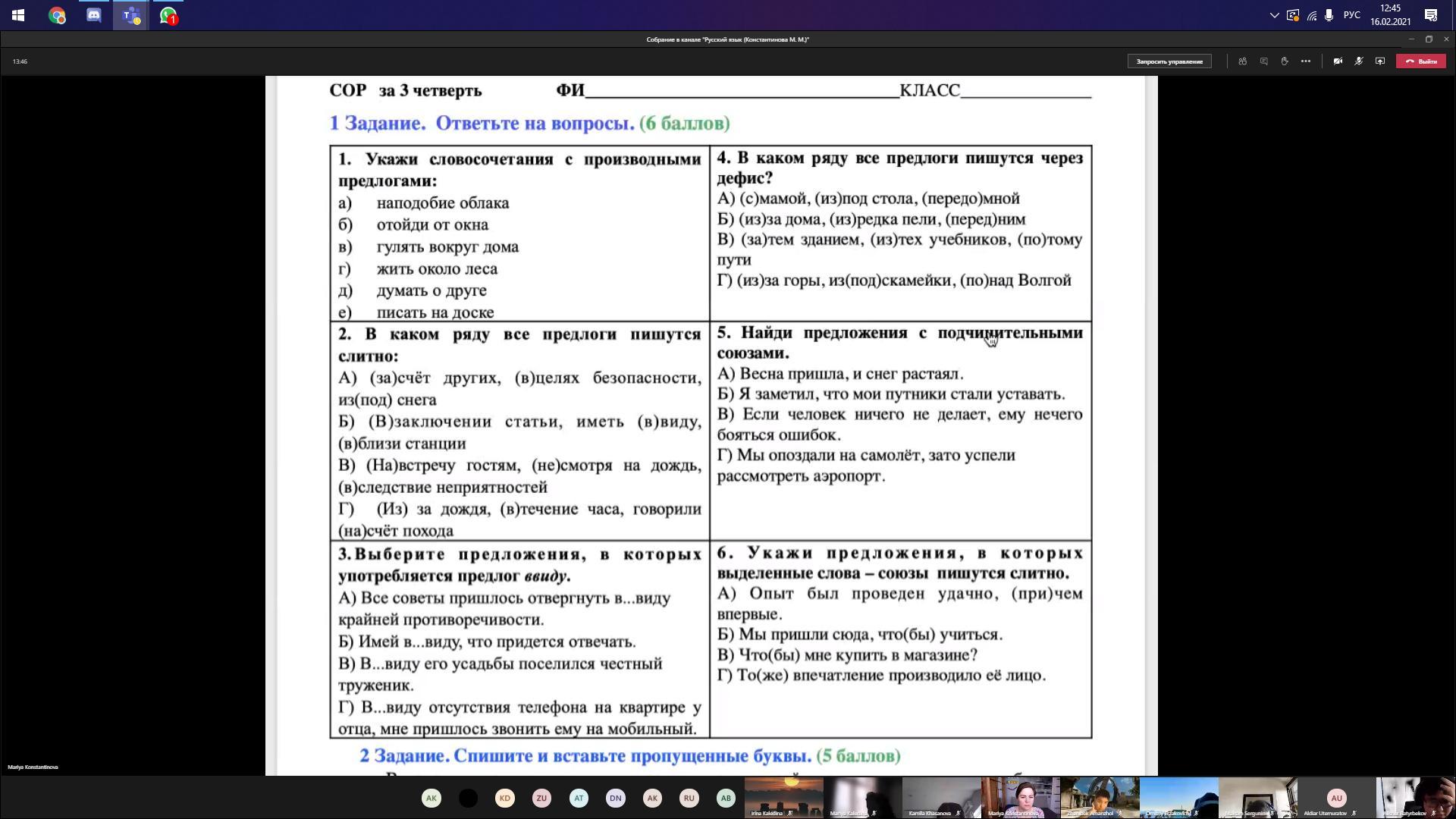Select ZU participant avatar

click(x=541, y=798)
